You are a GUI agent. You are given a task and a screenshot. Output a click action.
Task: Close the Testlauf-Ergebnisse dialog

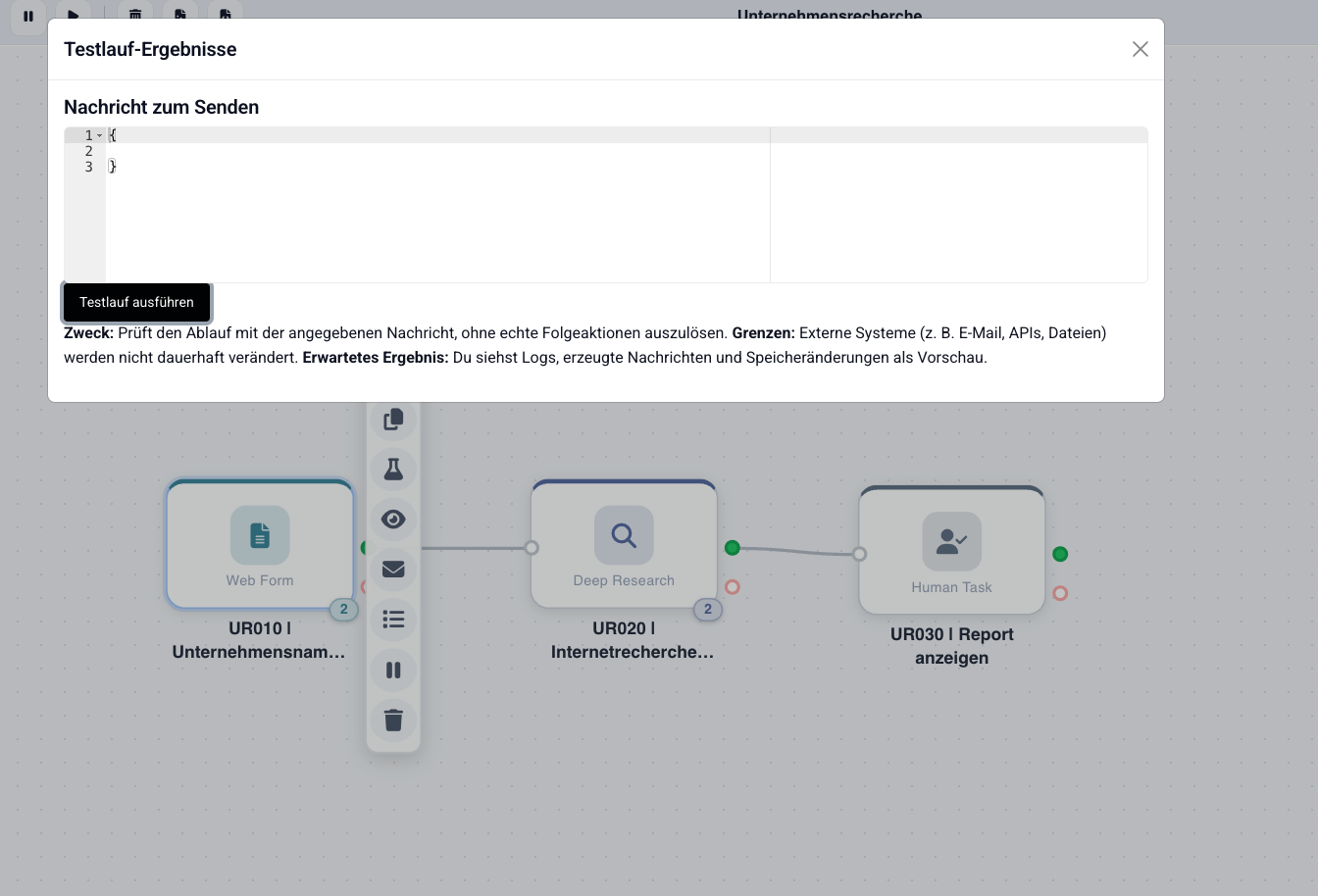pyautogui.click(x=1140, y=49)
